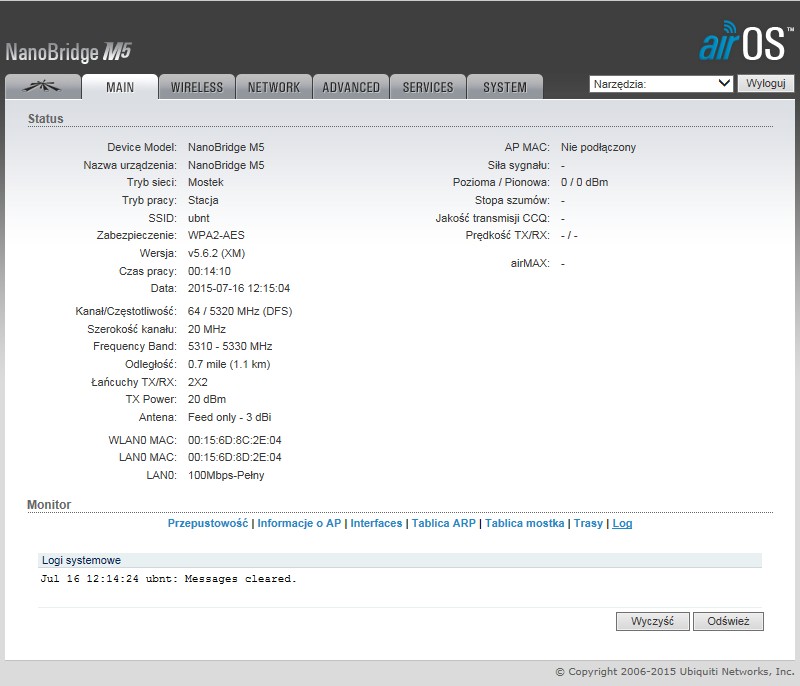Click the date value 2015-07-16 12:15:04
This screenshot has height=686, width=800.
[x=239, y=289]
